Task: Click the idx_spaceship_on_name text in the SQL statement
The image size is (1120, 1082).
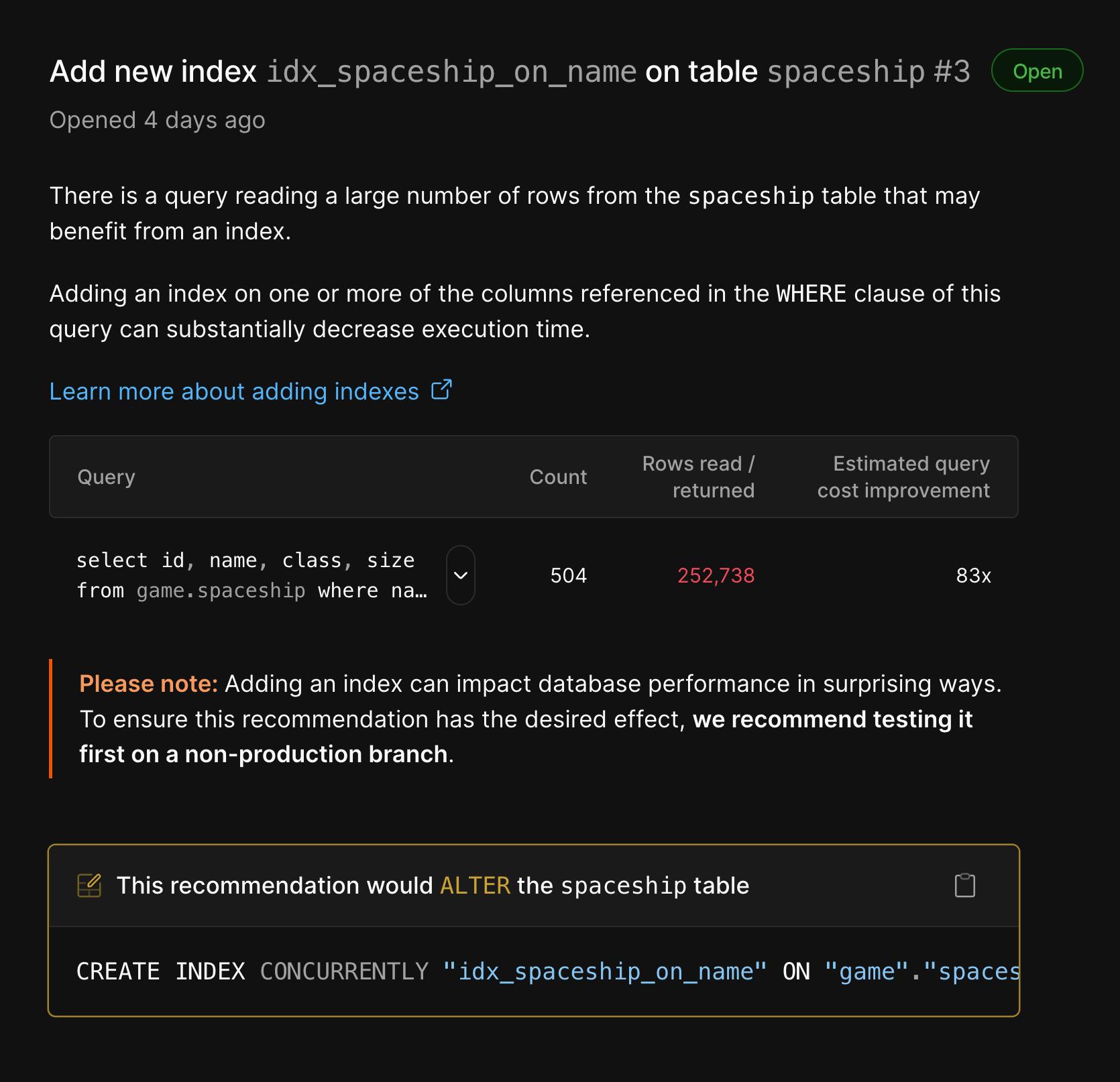Action: 607,971
